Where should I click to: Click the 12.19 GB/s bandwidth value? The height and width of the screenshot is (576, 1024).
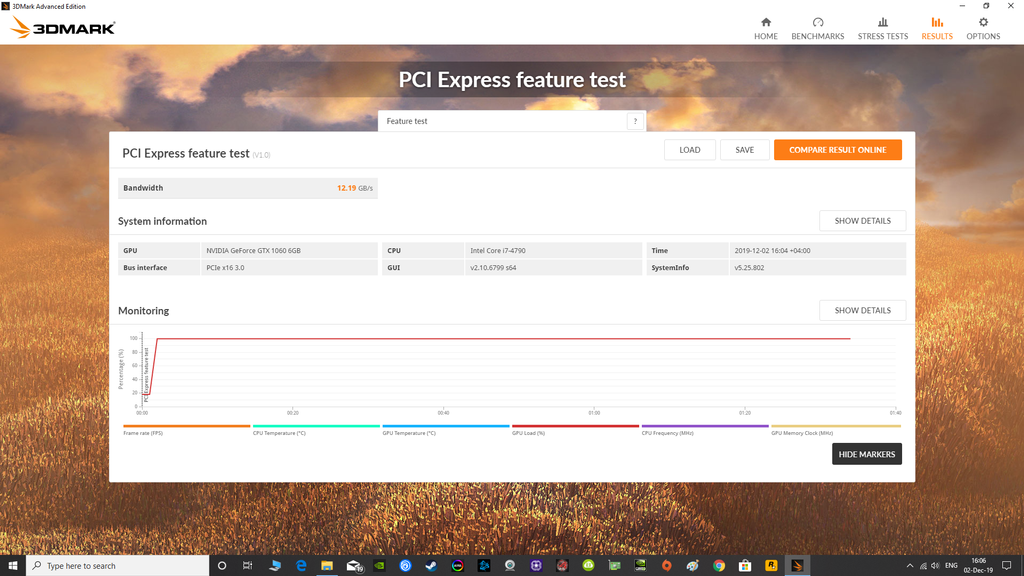355,188
